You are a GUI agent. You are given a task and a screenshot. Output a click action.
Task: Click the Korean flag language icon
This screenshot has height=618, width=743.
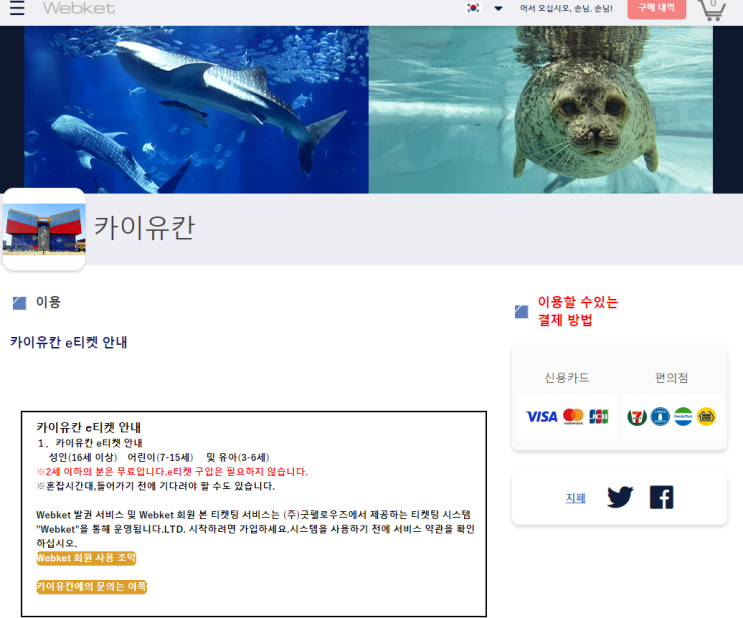(x=473, y=8)
